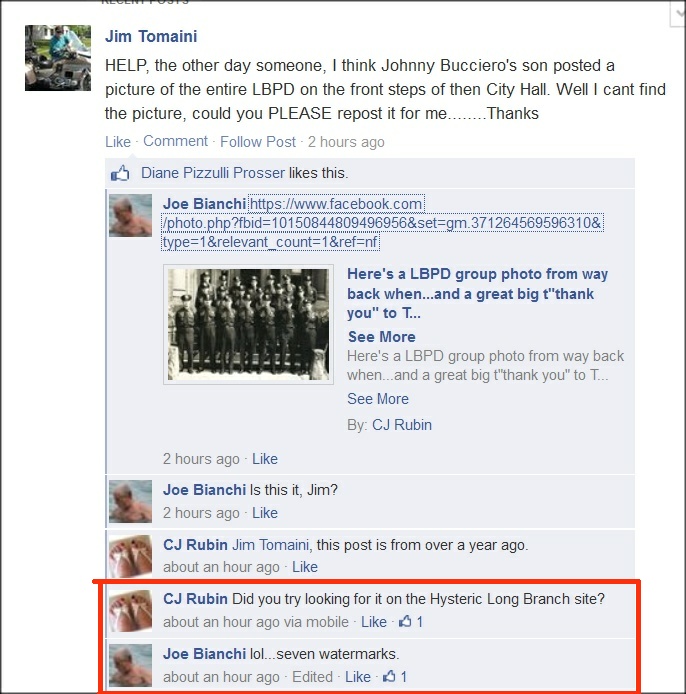Viewport: 686px width, 694px height.
Task: Click Joe Bianchi's avatar on the seven watermarks comment
Action: (131, 666)
